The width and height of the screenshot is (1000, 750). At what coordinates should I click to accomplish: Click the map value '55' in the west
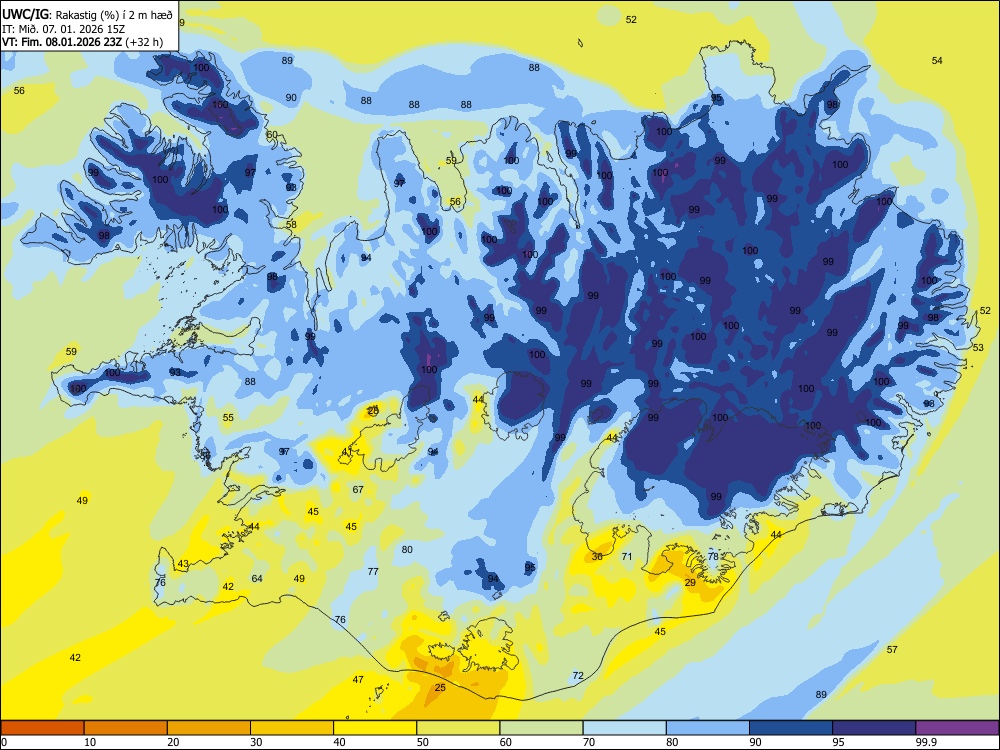click(x=228, y=418)
